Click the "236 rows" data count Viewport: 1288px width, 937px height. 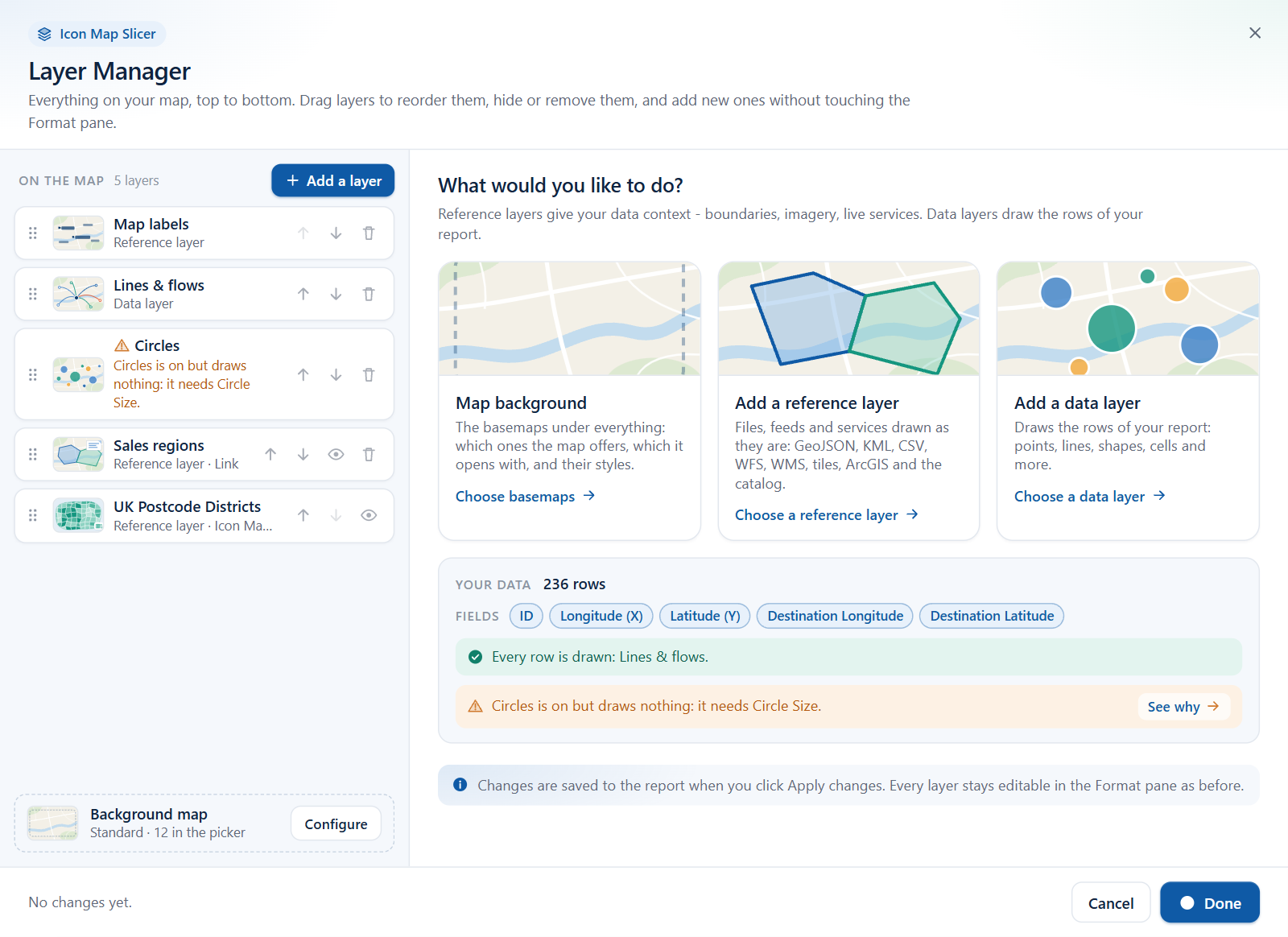point(574,584)
